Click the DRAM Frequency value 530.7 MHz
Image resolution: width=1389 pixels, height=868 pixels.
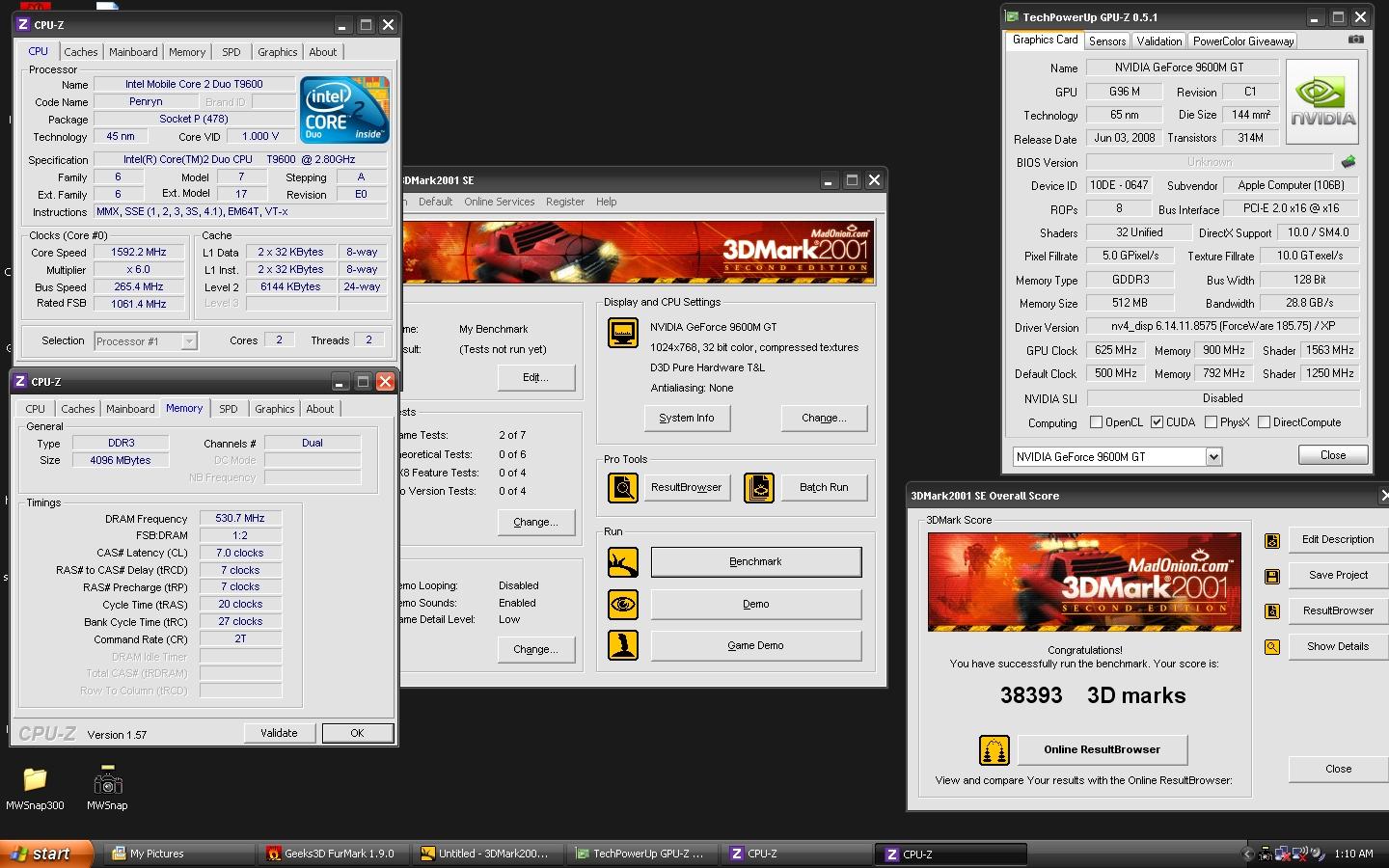tap(240, 518)
